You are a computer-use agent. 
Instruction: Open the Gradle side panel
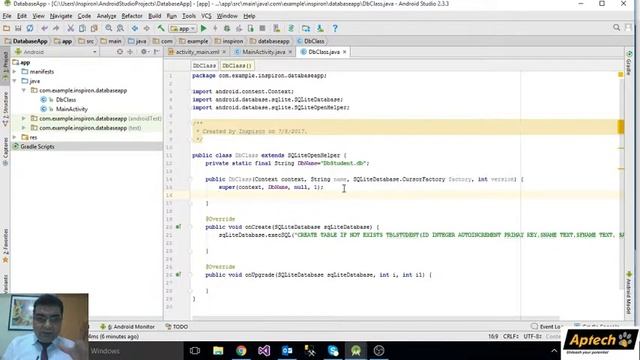(629, 64)
